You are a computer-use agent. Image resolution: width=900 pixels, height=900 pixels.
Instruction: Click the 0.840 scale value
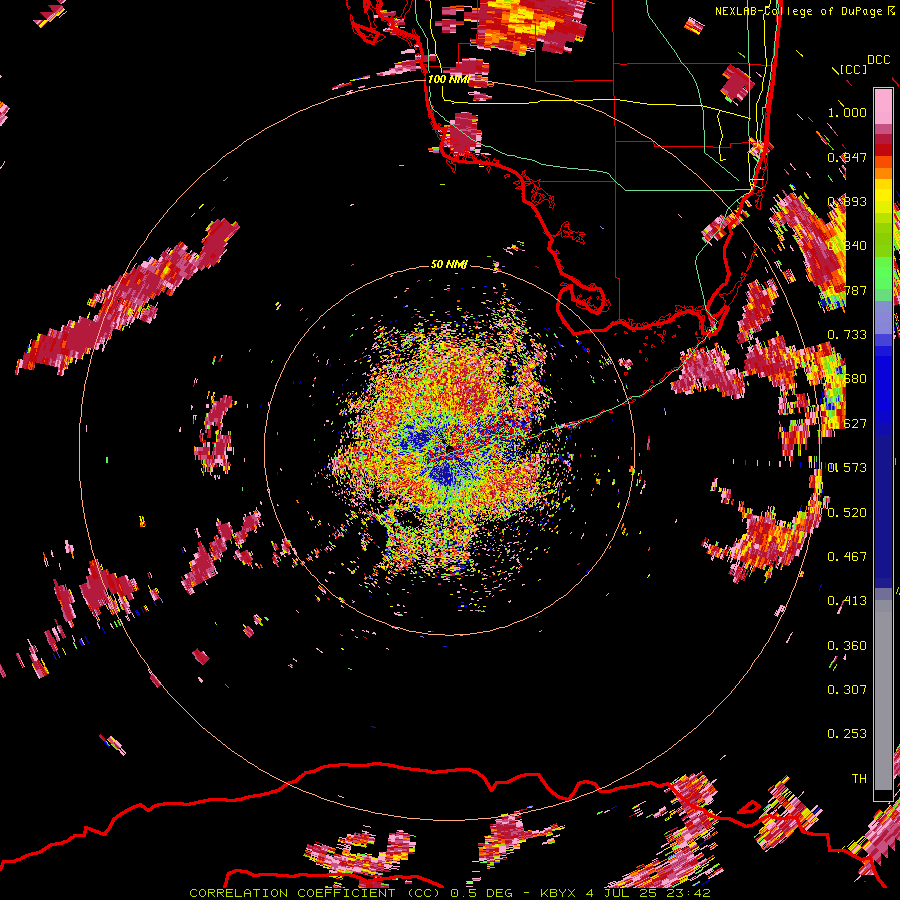tap(847, 245)
